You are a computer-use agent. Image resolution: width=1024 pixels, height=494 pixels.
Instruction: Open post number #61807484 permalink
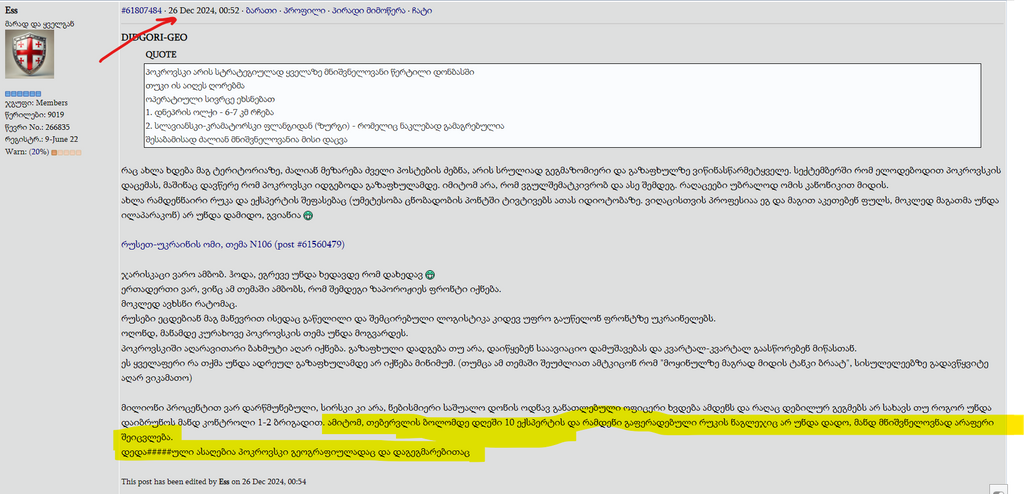(x=142, y=11)
